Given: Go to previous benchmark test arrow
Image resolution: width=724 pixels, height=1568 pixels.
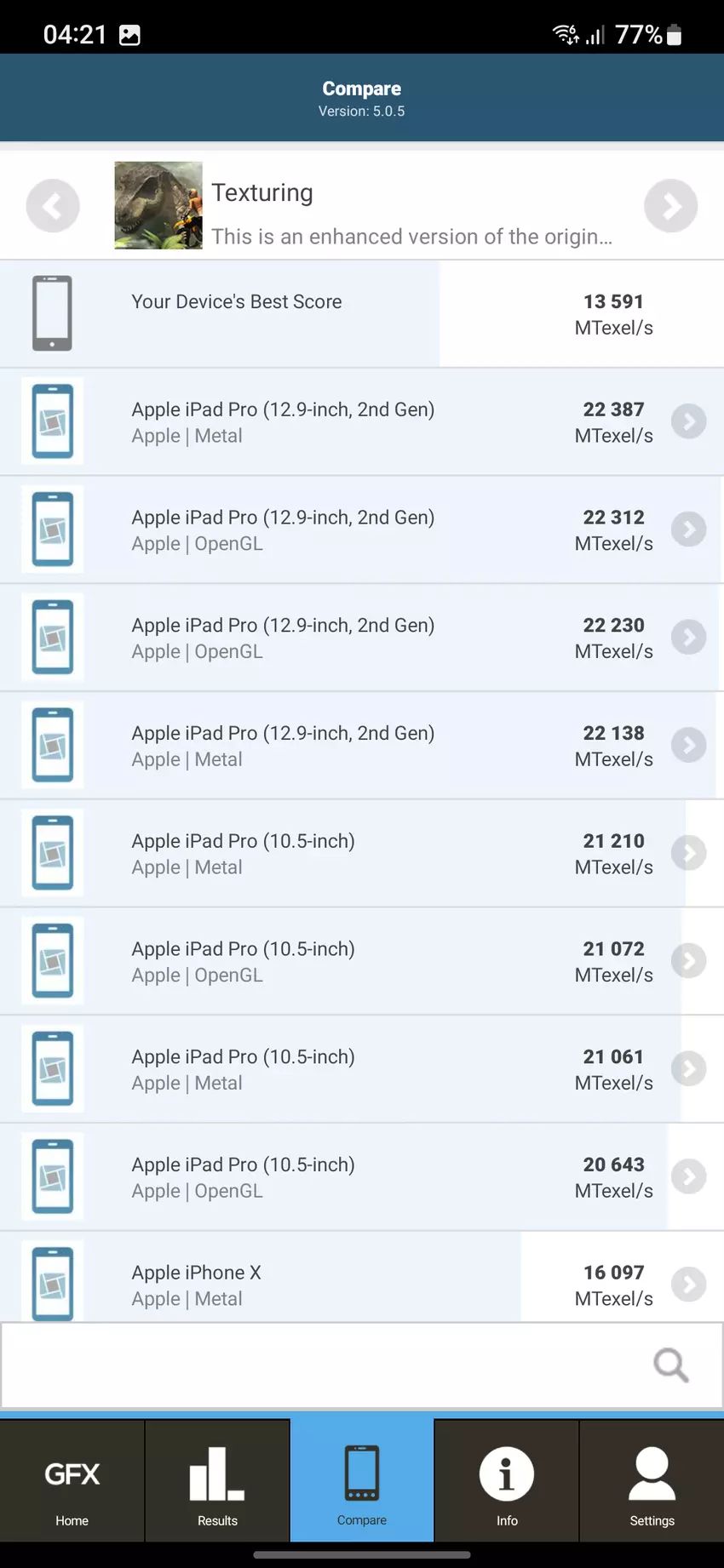Looking at the screenshot, I should (x=53, y=206).
